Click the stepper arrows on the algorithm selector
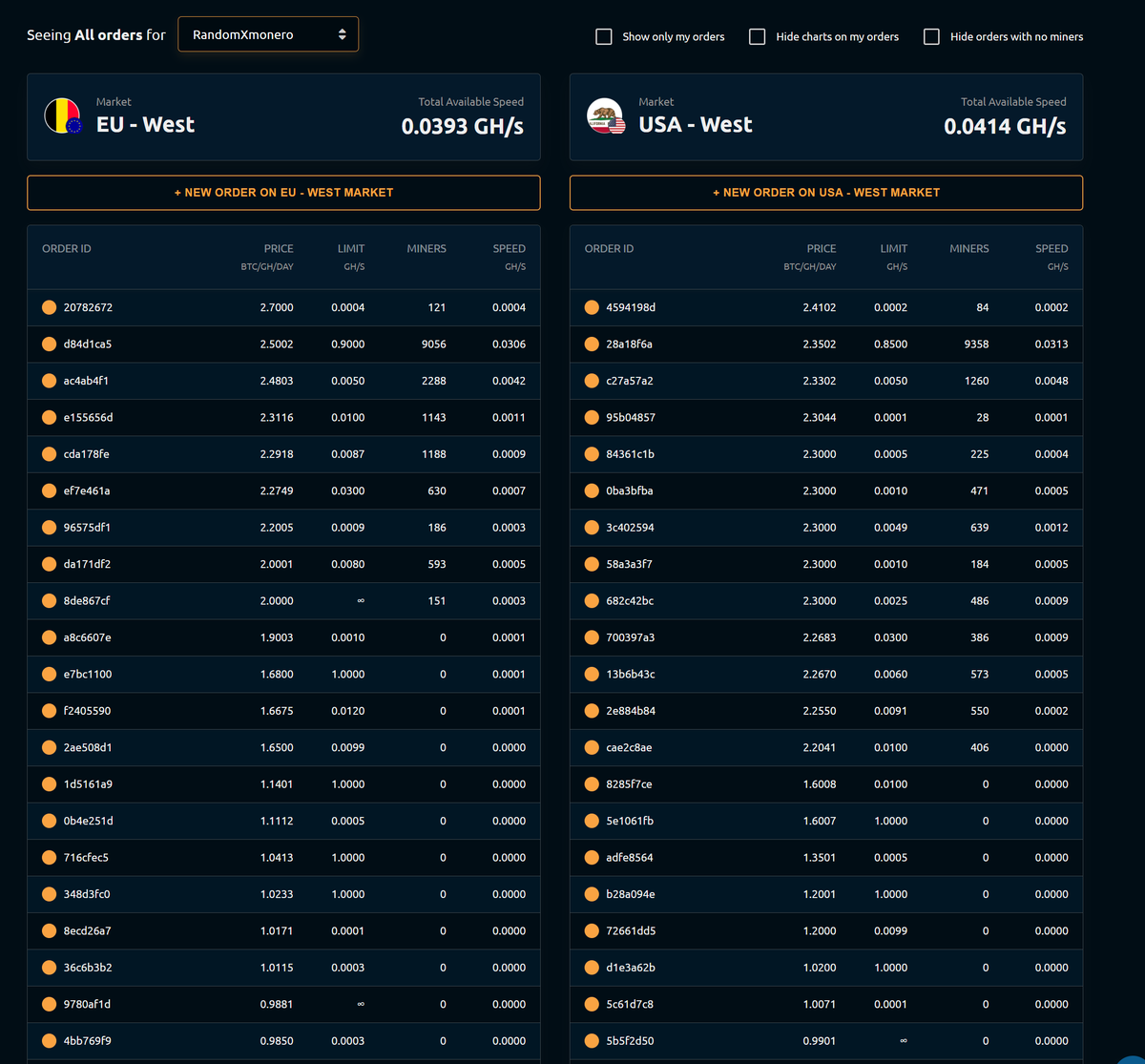Viewport: 1145px width, 1064px height. [x=343, y=32]
